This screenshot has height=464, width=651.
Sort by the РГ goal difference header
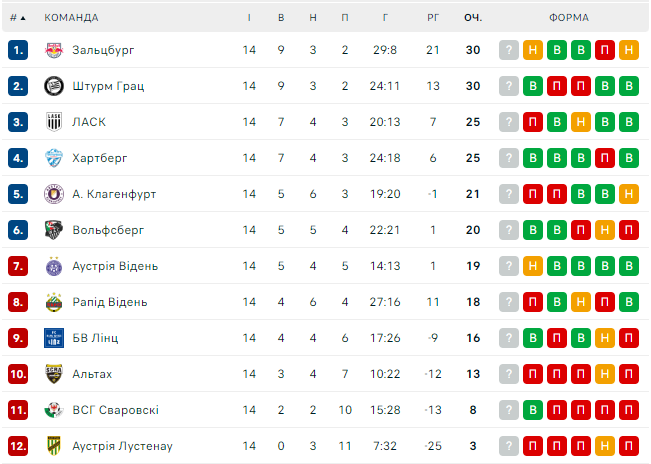(x=432, y=18)
